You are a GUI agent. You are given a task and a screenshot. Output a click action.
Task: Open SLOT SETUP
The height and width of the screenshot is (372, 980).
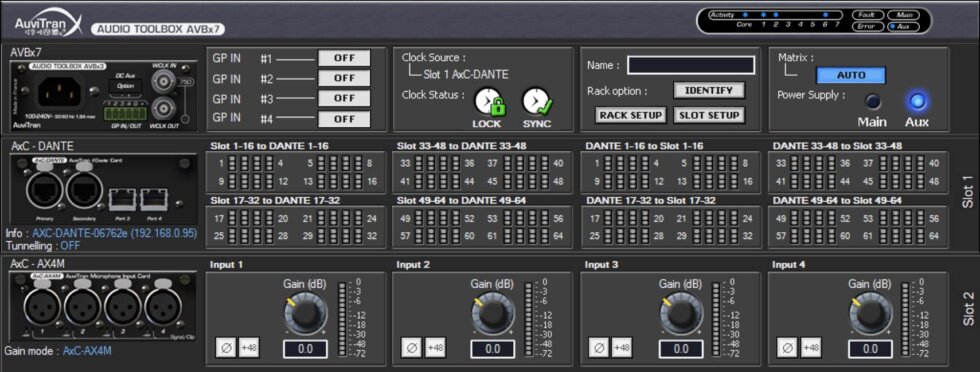tap(709, 115)
